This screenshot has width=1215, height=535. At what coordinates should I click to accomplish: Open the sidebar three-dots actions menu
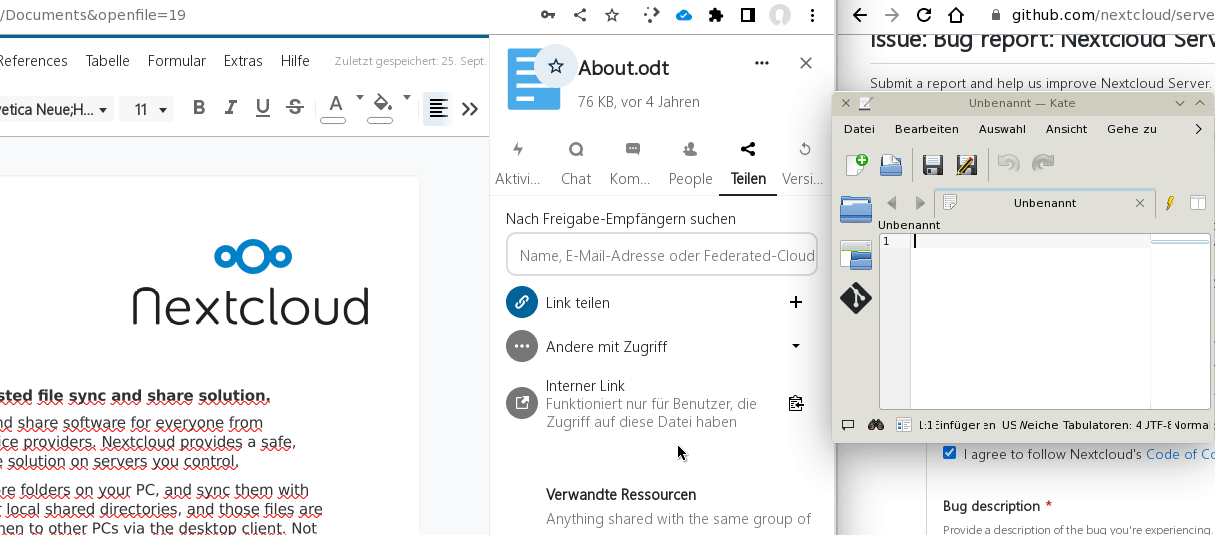tap(762, 63)
